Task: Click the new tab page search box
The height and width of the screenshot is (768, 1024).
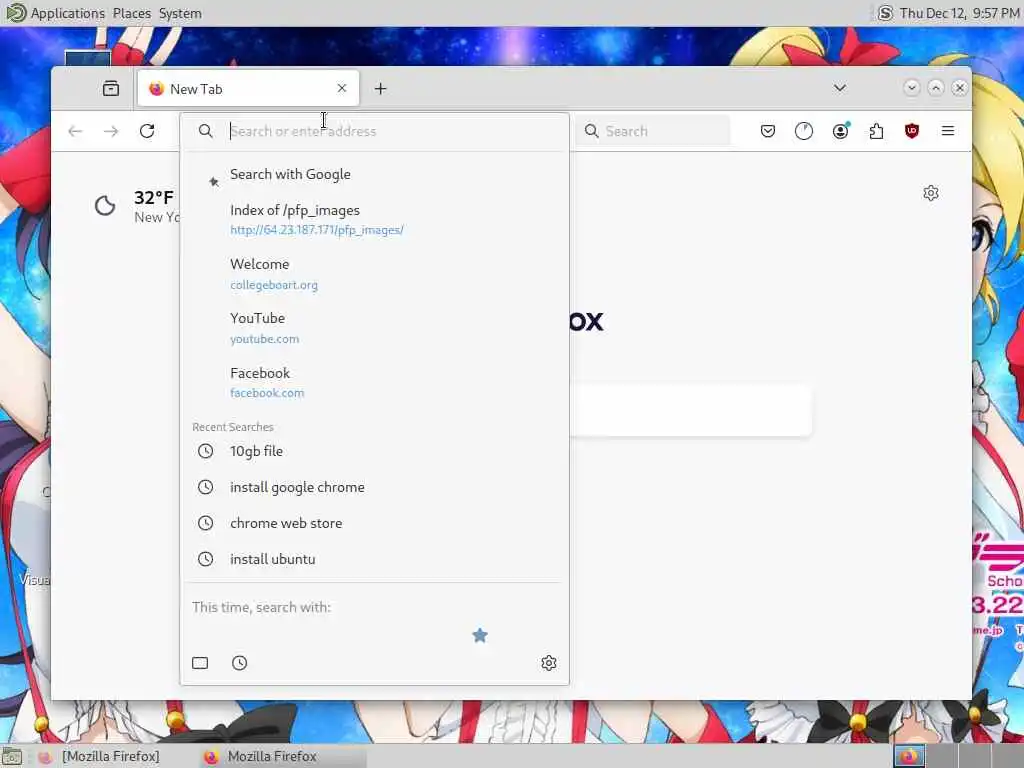Action: 690,410
